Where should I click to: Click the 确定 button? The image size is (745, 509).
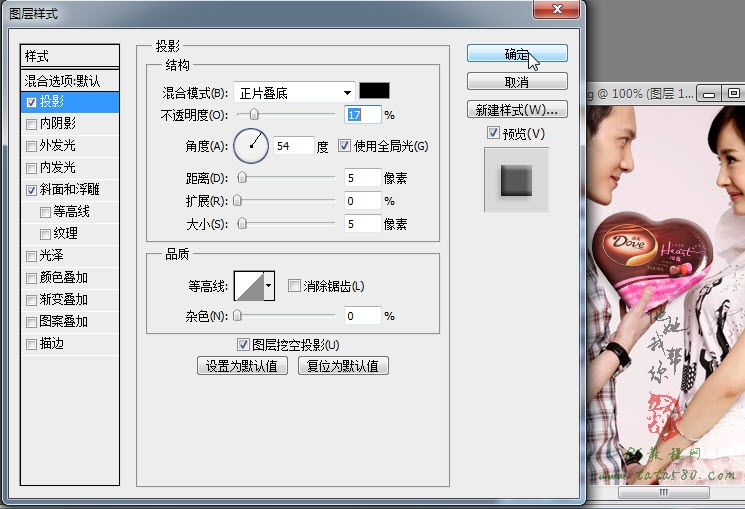point(517,54)
